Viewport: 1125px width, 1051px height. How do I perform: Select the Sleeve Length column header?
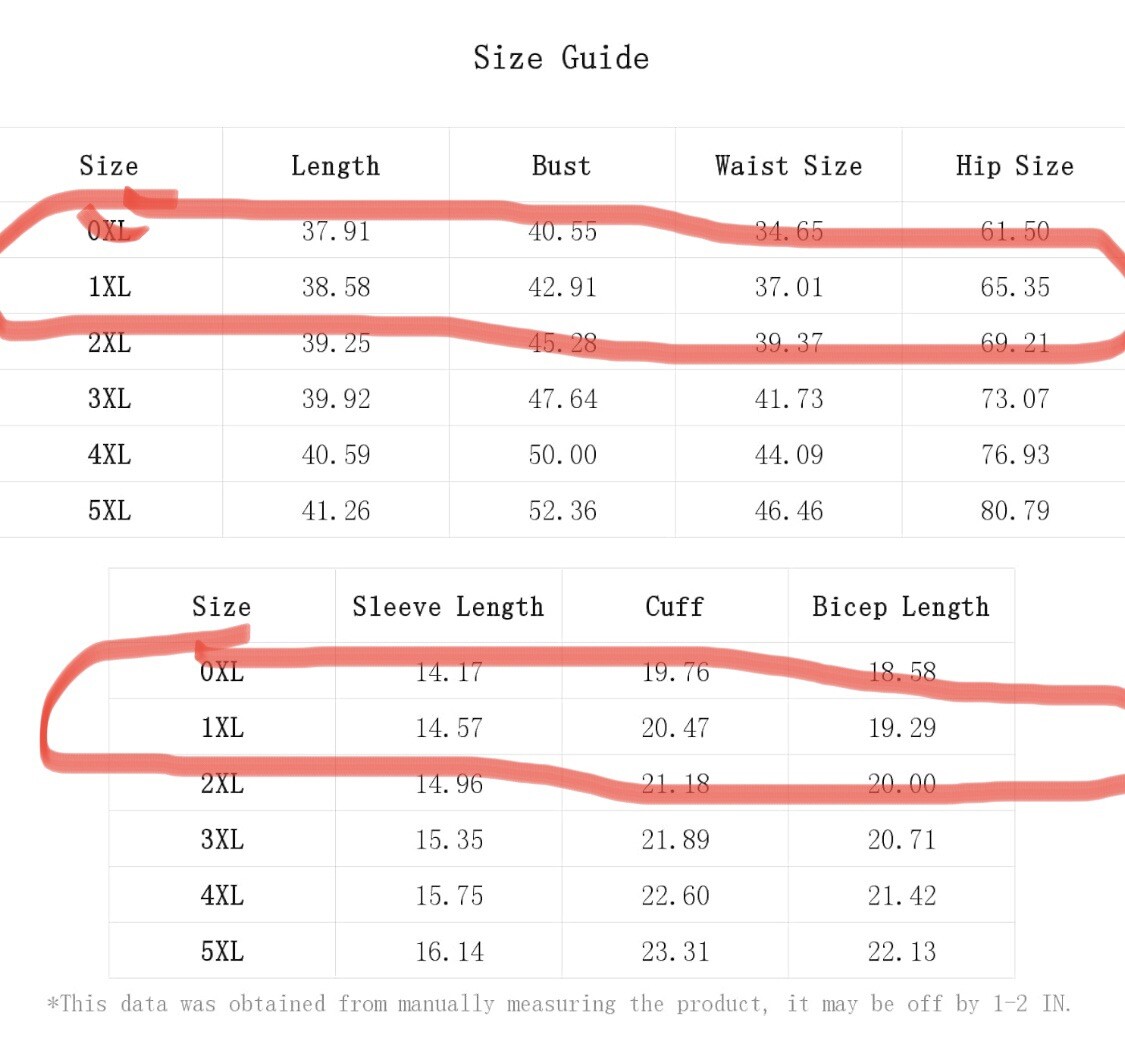[448, 607]
